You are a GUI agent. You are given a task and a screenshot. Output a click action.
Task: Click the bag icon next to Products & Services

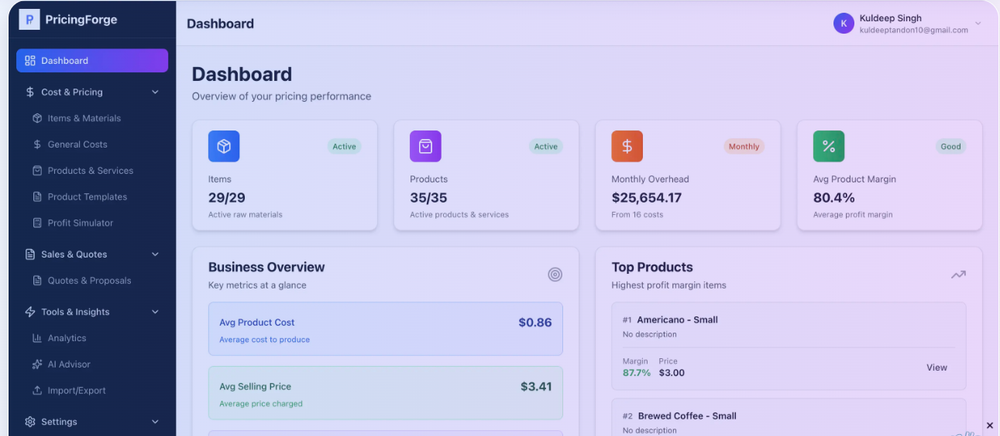(x=37, y=170)
